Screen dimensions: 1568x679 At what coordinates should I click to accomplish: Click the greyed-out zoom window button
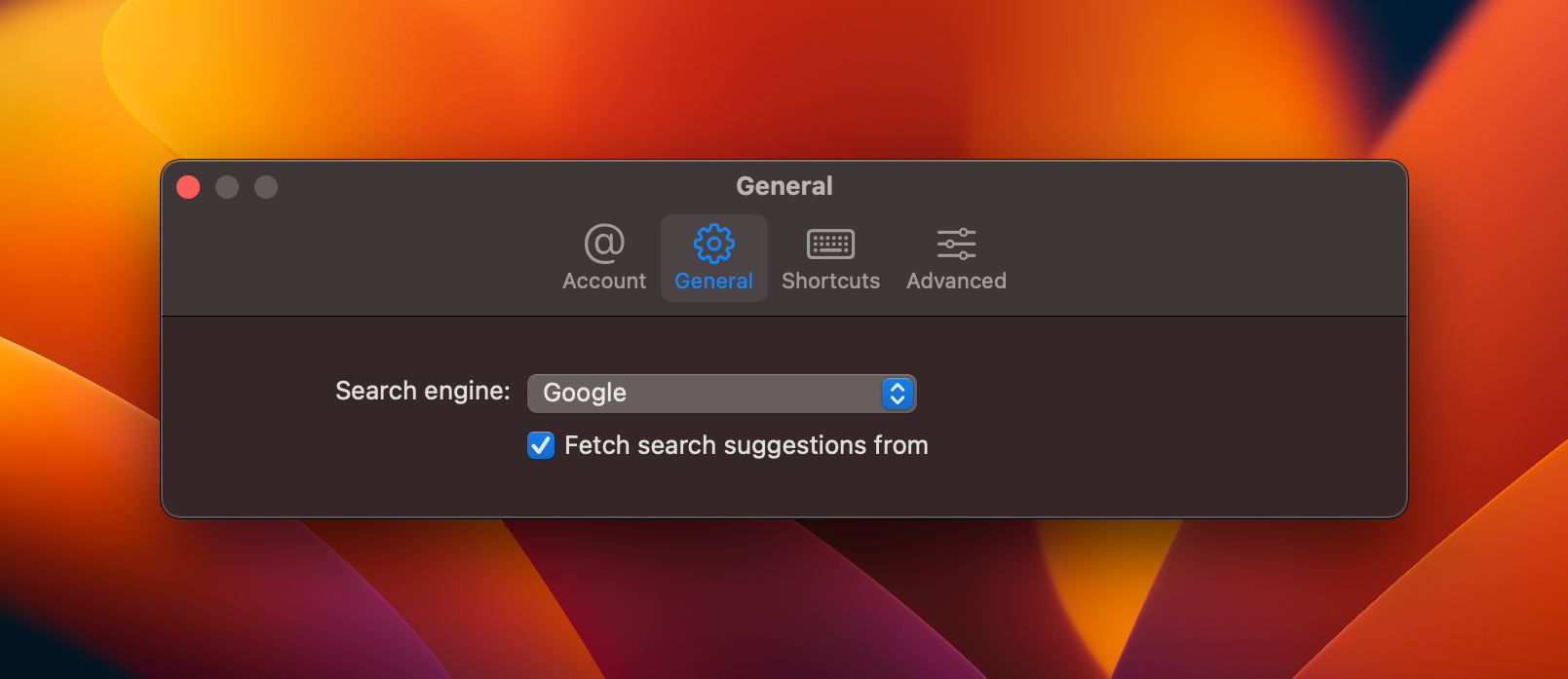point(266,187)
